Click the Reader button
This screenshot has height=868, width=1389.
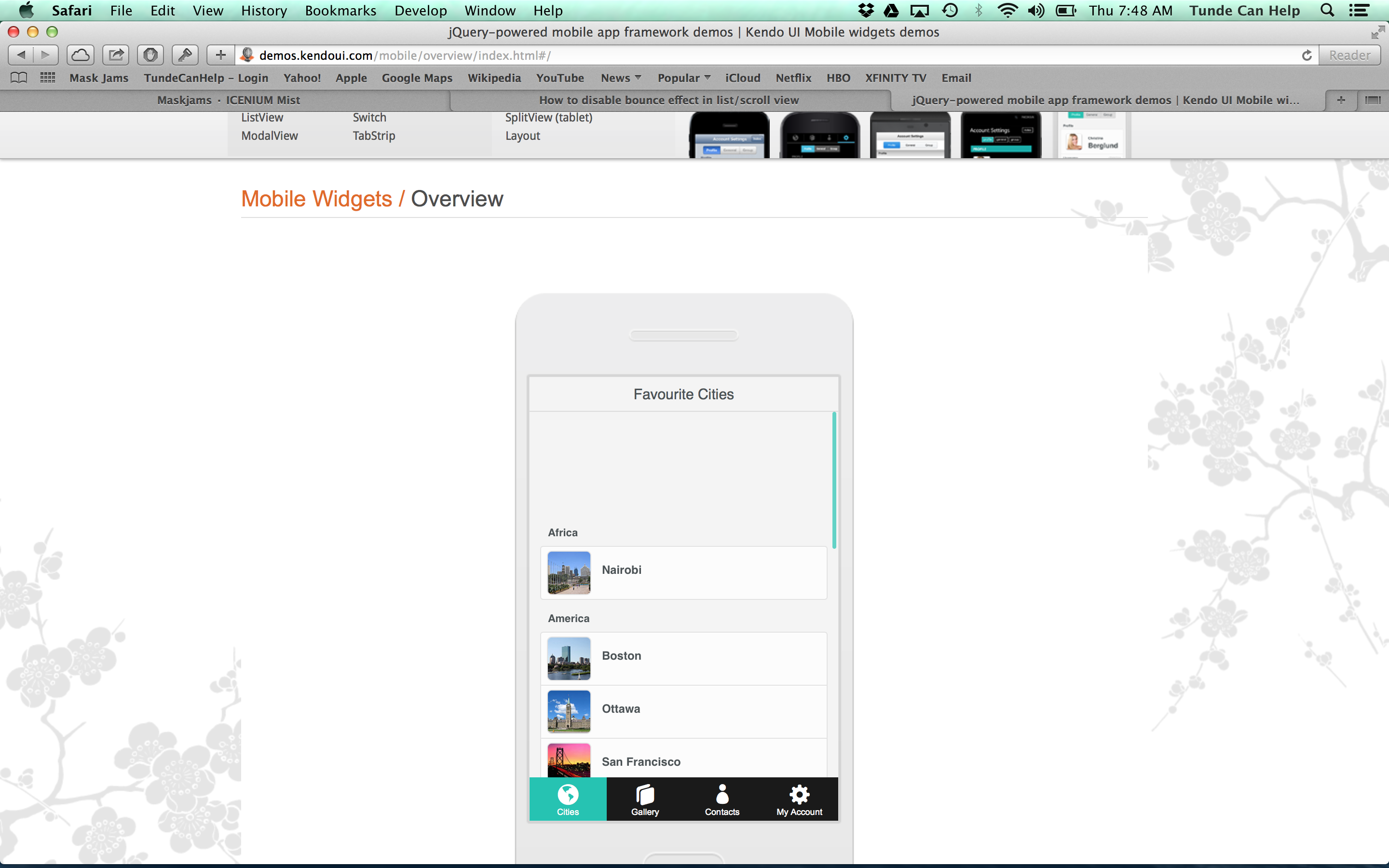tap(1349, 55)
